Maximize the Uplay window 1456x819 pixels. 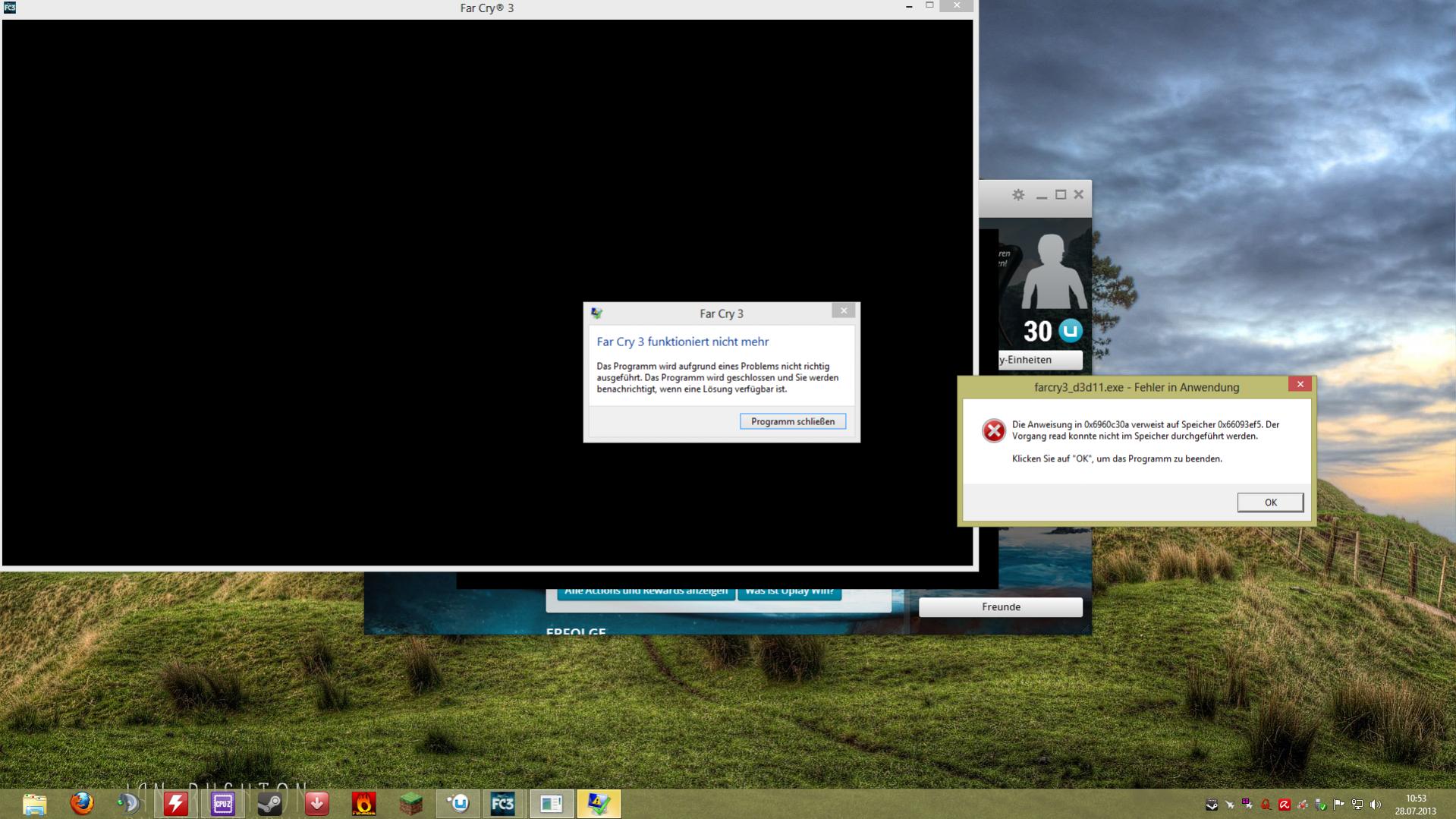(x=1061, y=195)
